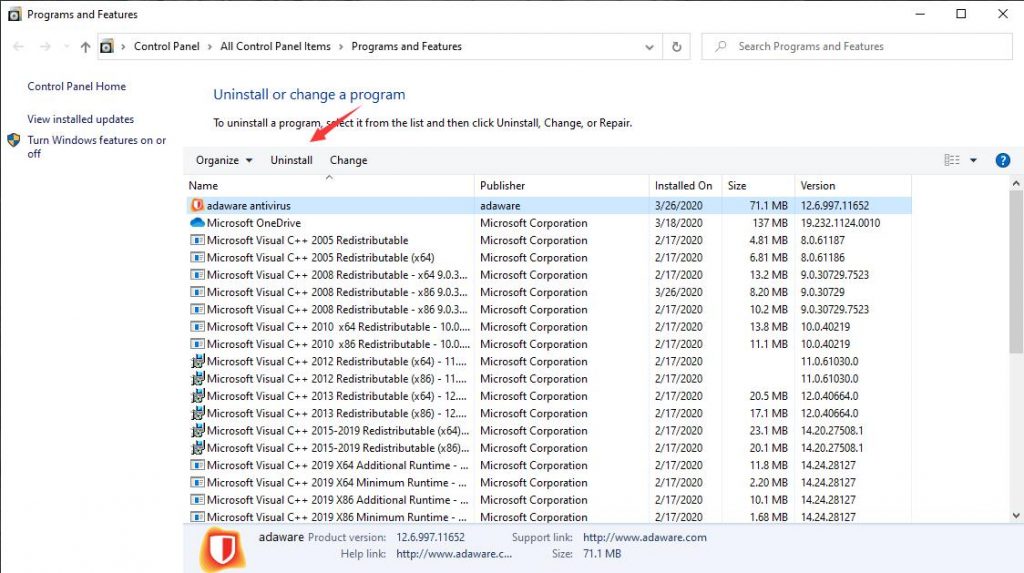Image resolution: width=1024 pixels, height=573 pixels.
Task: Click the back arrow navigation button
Action: click(18, 46)
